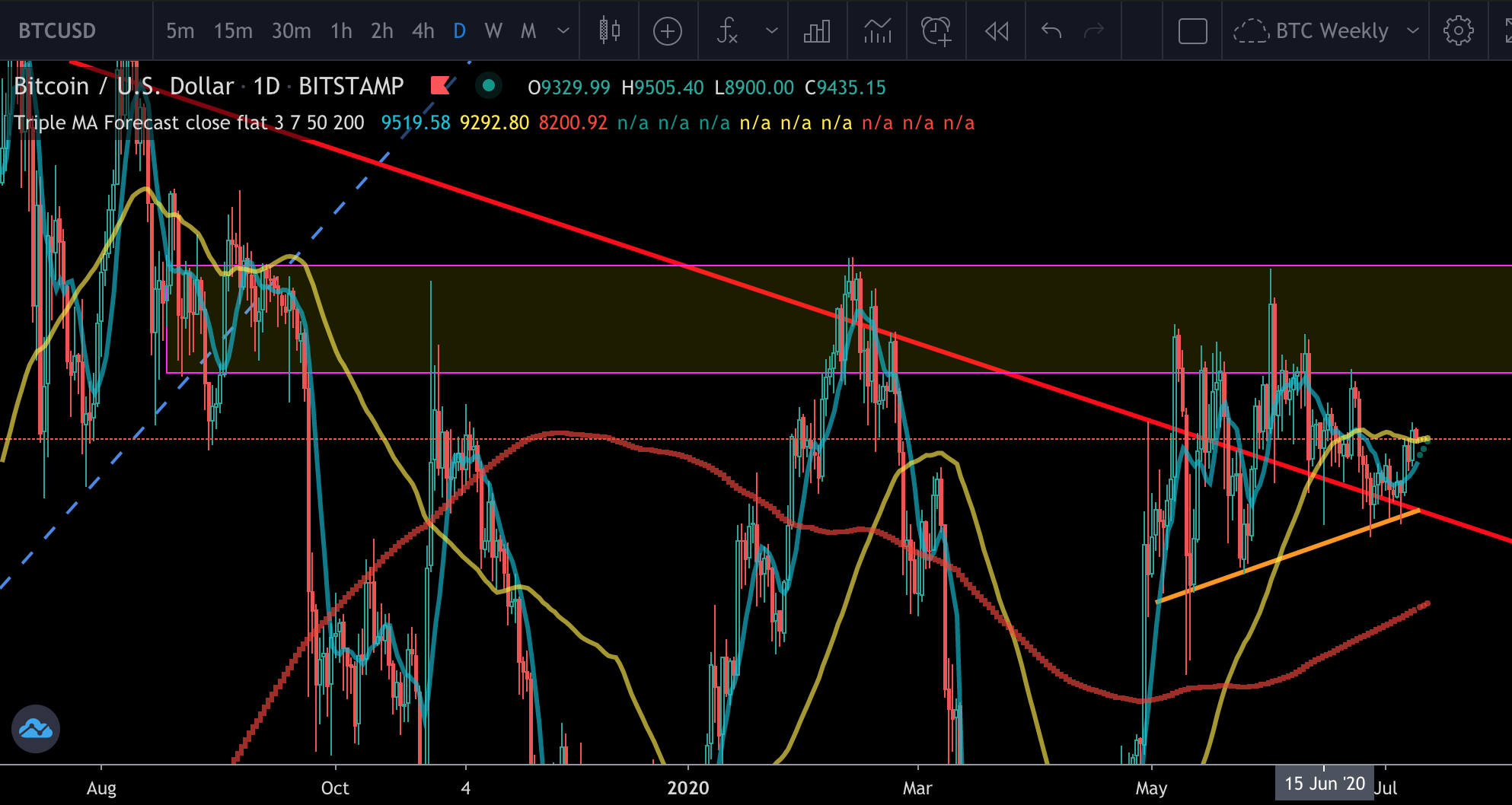
Task: Undo the last chart action
Action: click(x=1051, y=31)
